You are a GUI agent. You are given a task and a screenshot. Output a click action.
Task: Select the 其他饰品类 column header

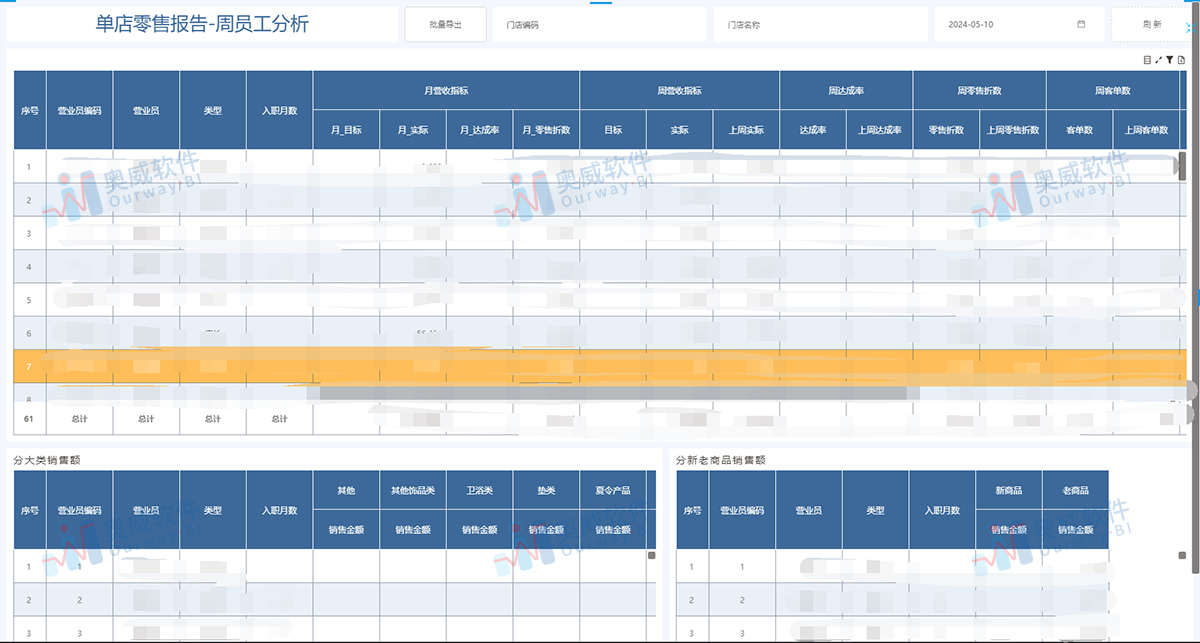click(x=413, y=491)
